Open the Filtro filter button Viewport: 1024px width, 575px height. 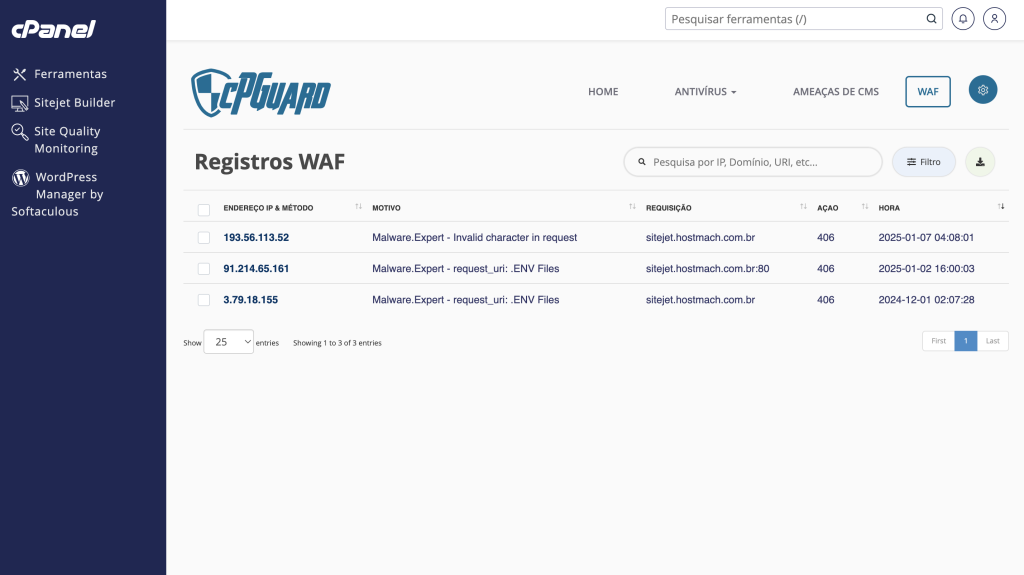pos(923,162)
